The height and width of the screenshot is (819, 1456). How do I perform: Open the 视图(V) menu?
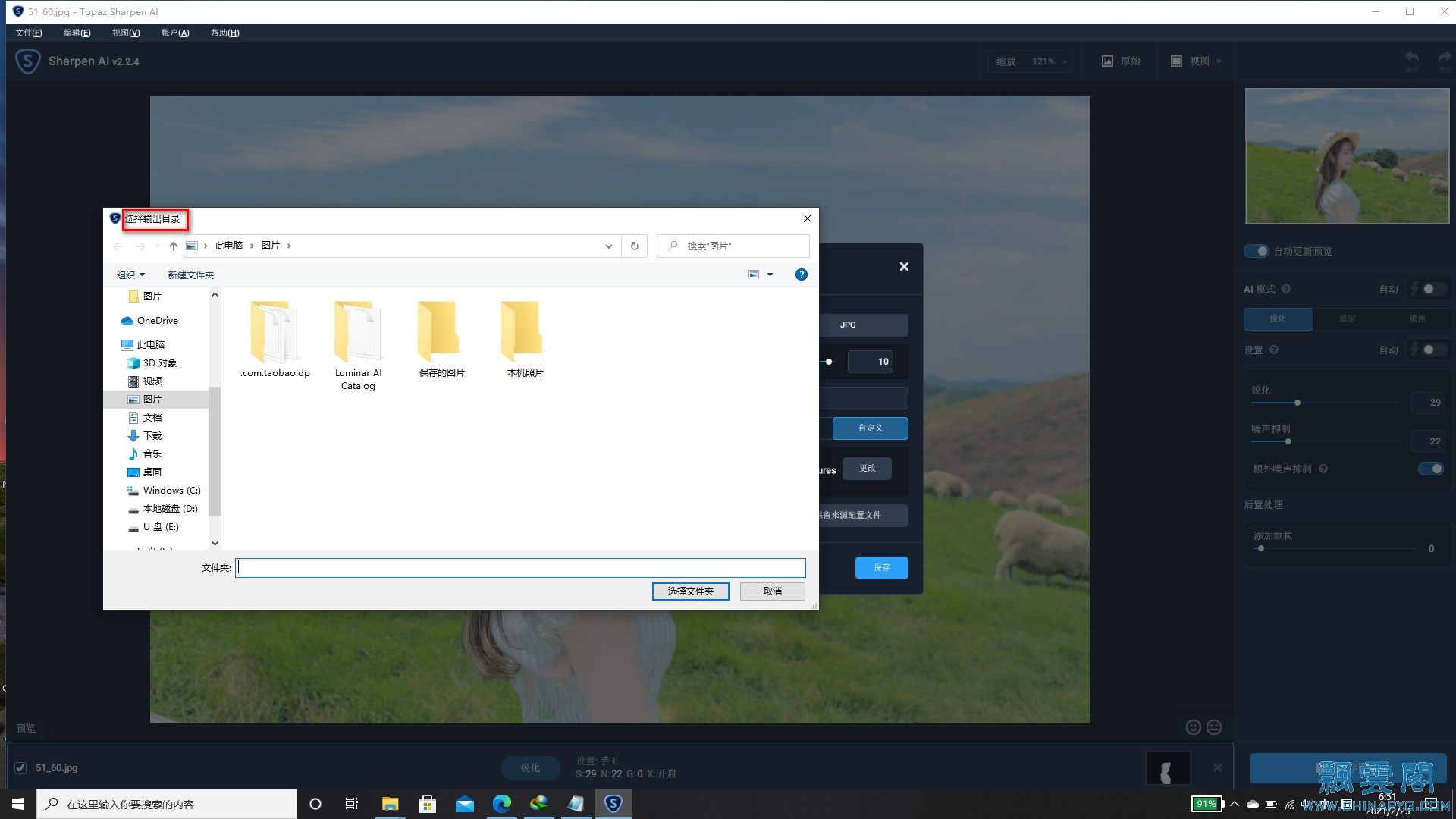click(126, 33)
